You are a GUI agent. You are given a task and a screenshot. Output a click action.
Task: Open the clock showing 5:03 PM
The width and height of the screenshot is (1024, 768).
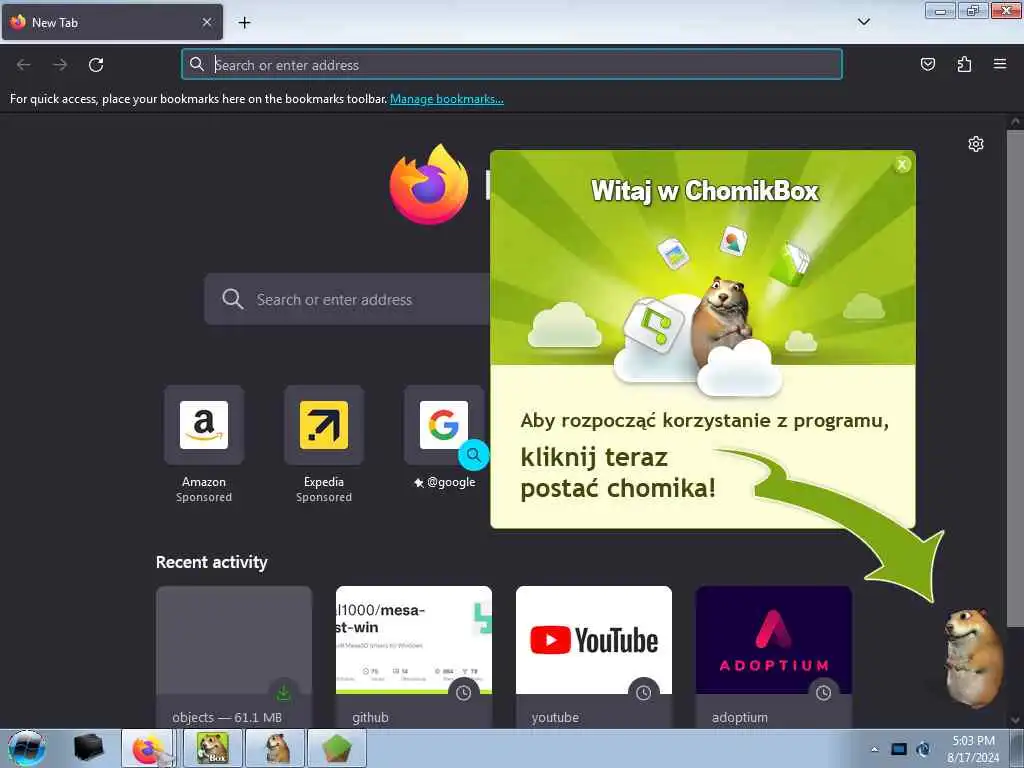tap(973, 748)
